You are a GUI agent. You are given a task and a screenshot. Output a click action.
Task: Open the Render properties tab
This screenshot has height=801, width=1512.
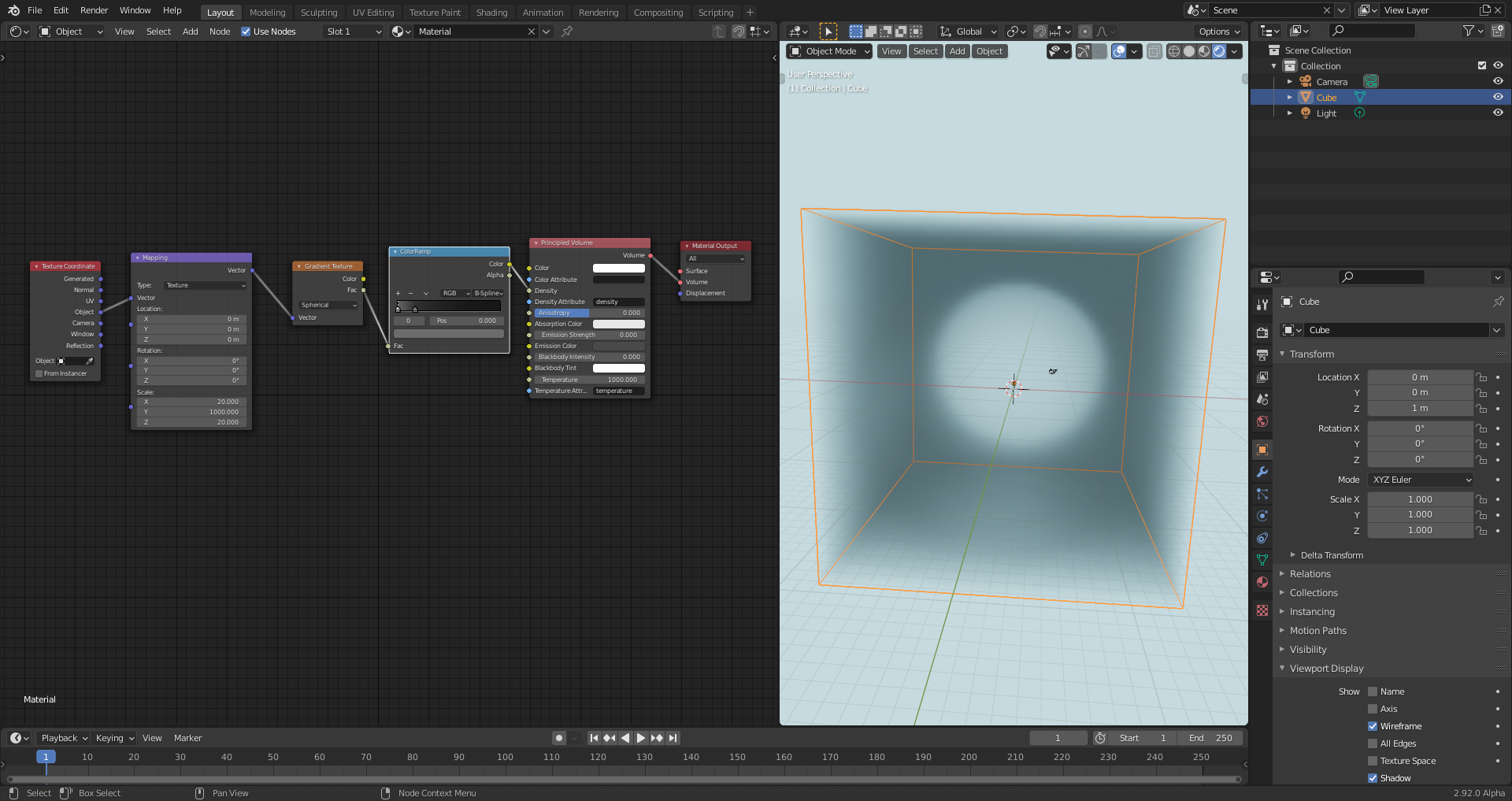[1262, 331]
